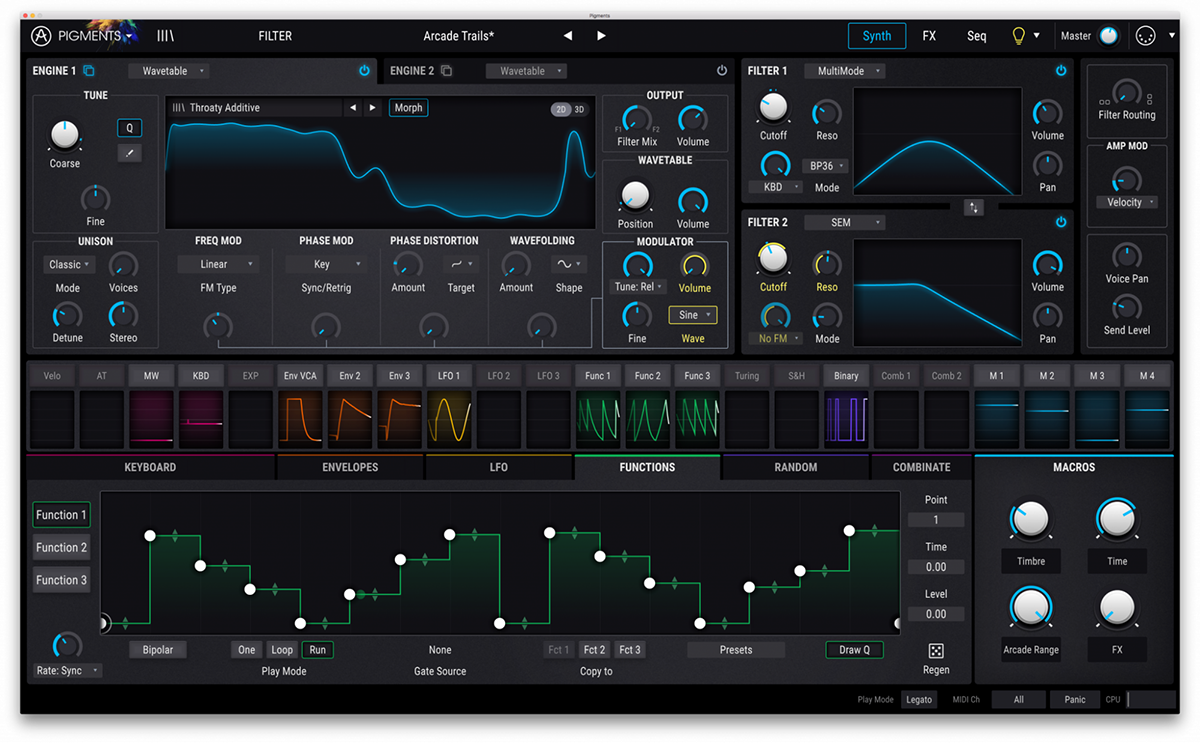
Task: Open the MIDI settings round icon
Action: click(x=1146, y=36)
